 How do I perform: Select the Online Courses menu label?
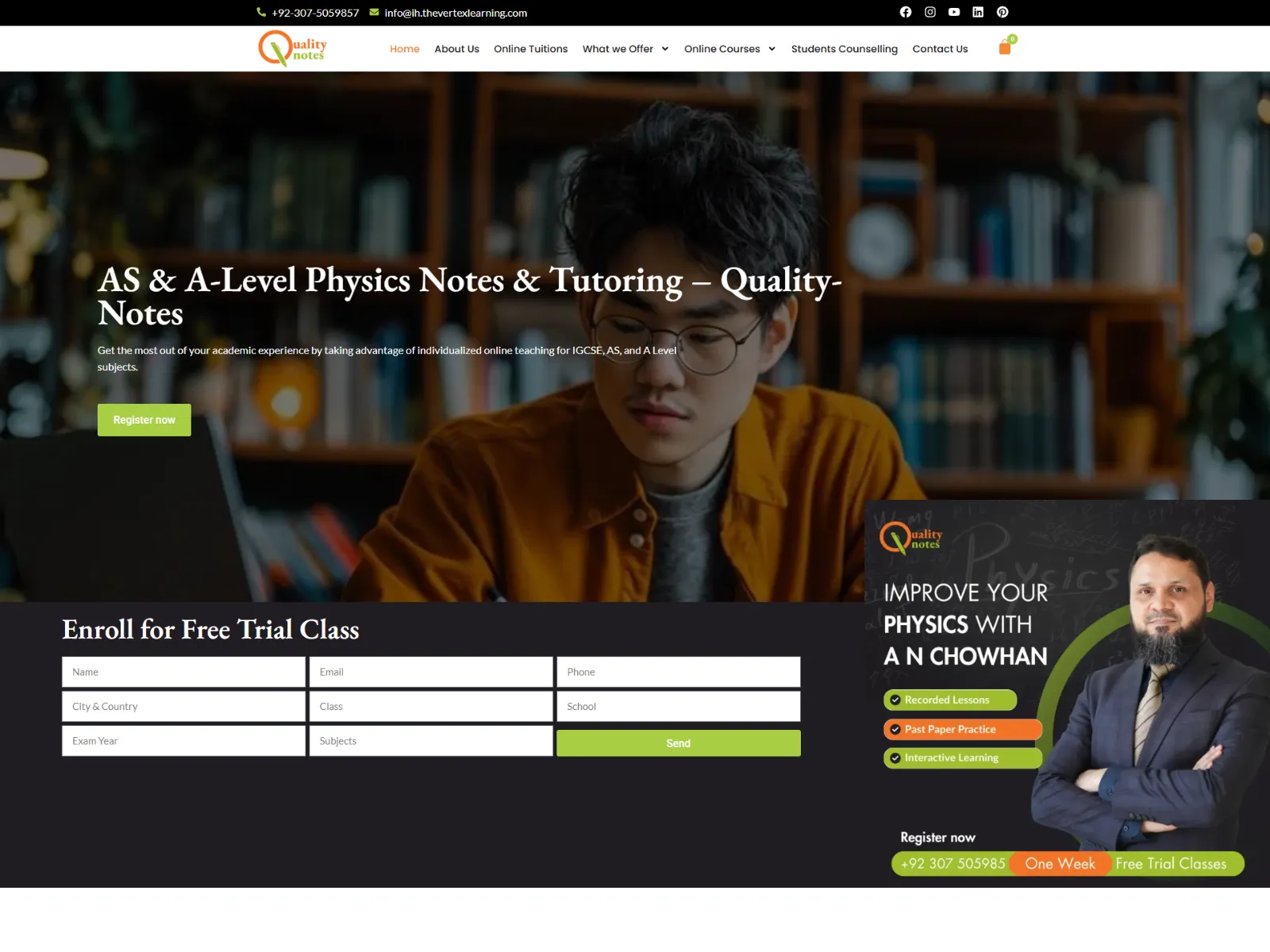click(x=722, y=49)
